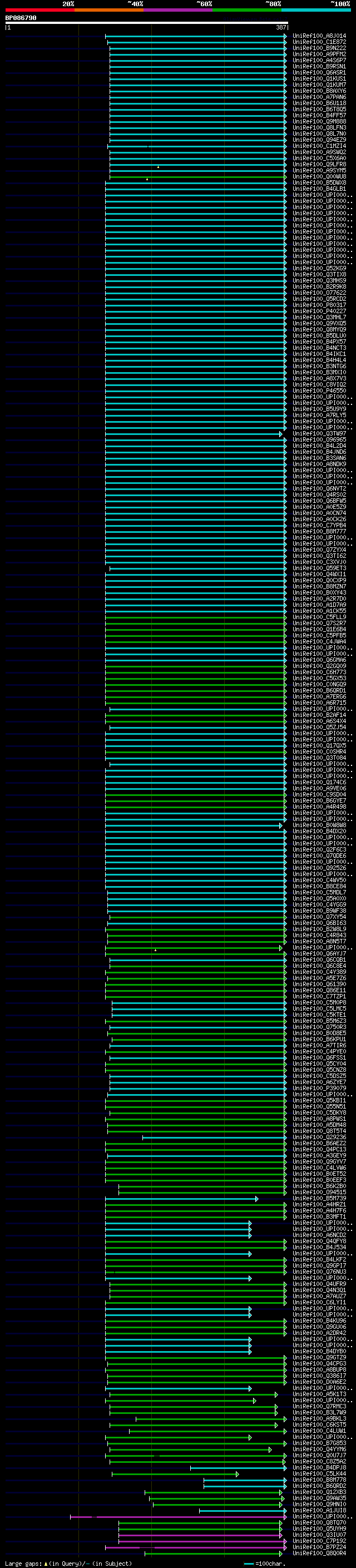
Task: Select UniRef100_Q1KUM7 label
Action: pyautogui.click(x=319, y=85)
